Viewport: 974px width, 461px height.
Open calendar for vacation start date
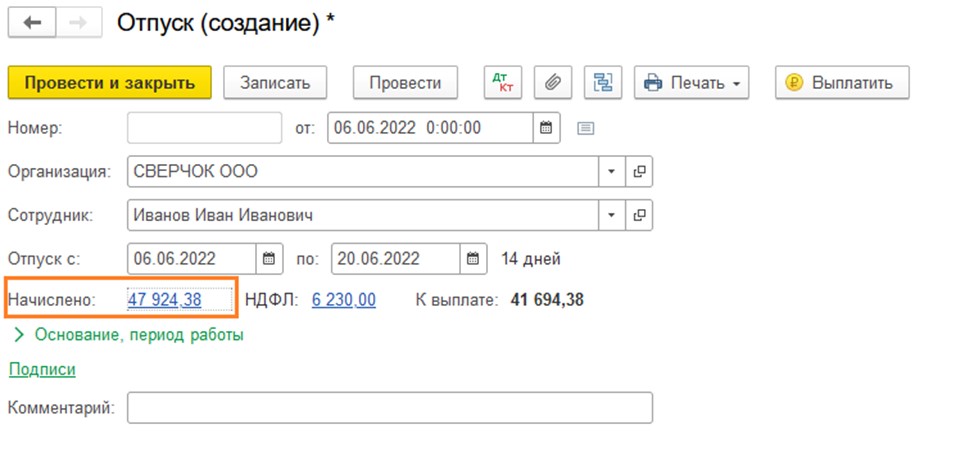point(269,258)
